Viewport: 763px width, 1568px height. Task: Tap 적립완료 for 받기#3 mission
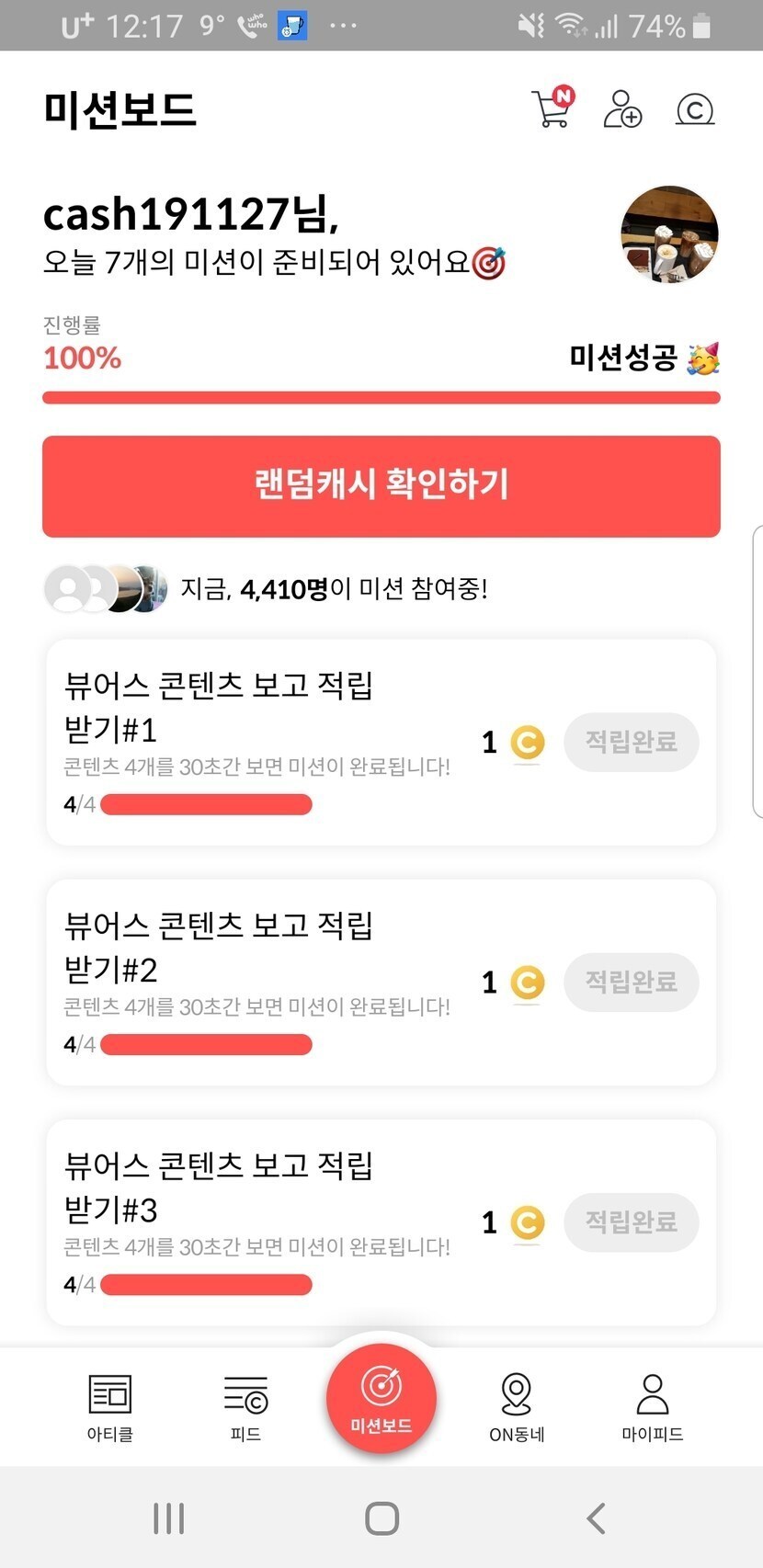631,1222
